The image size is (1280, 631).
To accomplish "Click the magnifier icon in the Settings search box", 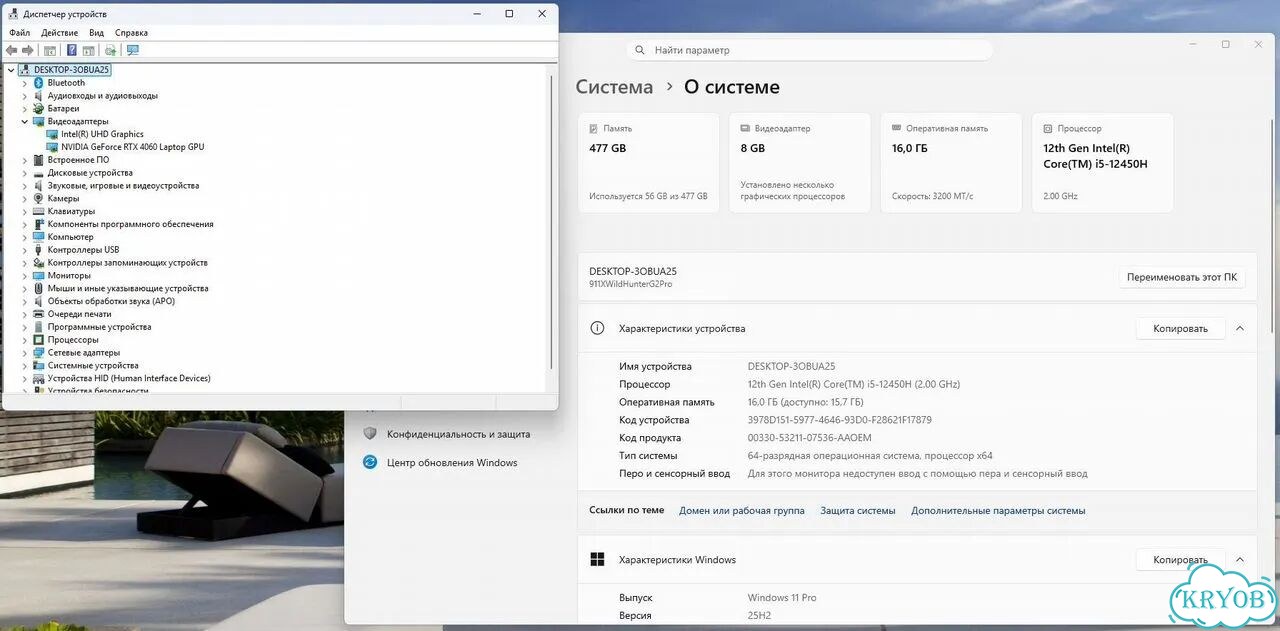I will [640, 50].
